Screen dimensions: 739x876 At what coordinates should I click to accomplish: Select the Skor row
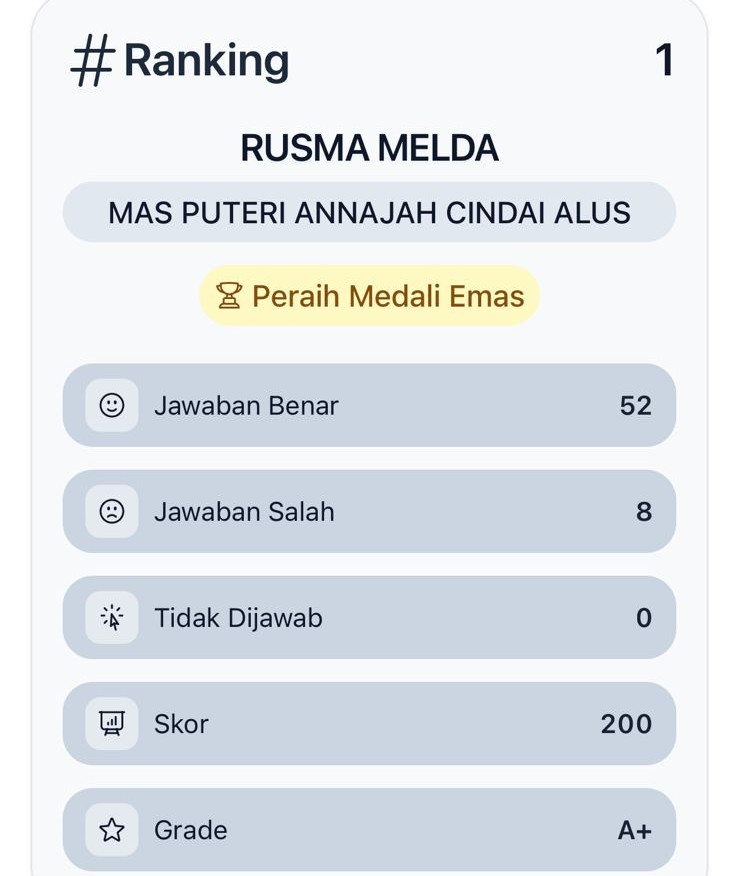pos(369,724)
